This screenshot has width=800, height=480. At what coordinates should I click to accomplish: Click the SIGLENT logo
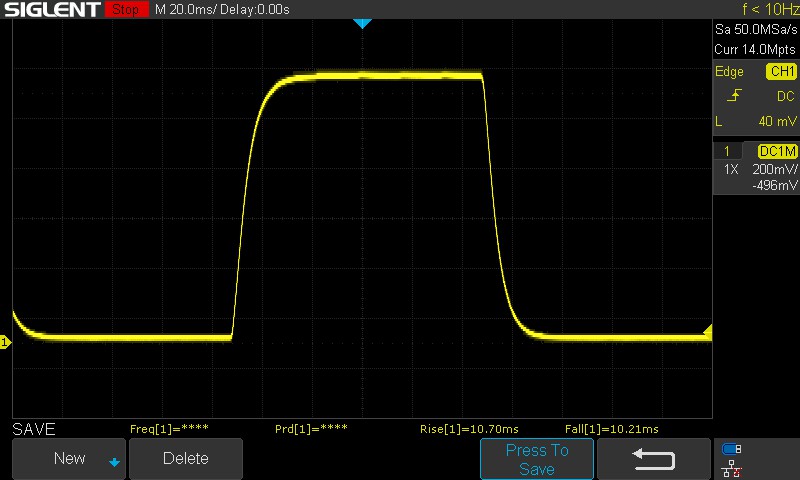pyautogui.click(x=52, y=9)
